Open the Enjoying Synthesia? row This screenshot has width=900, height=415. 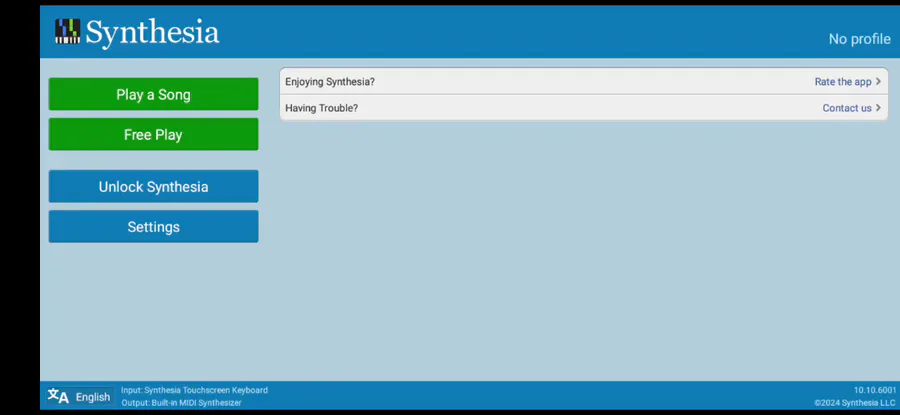pyautogui.click(x=584, y=82)
